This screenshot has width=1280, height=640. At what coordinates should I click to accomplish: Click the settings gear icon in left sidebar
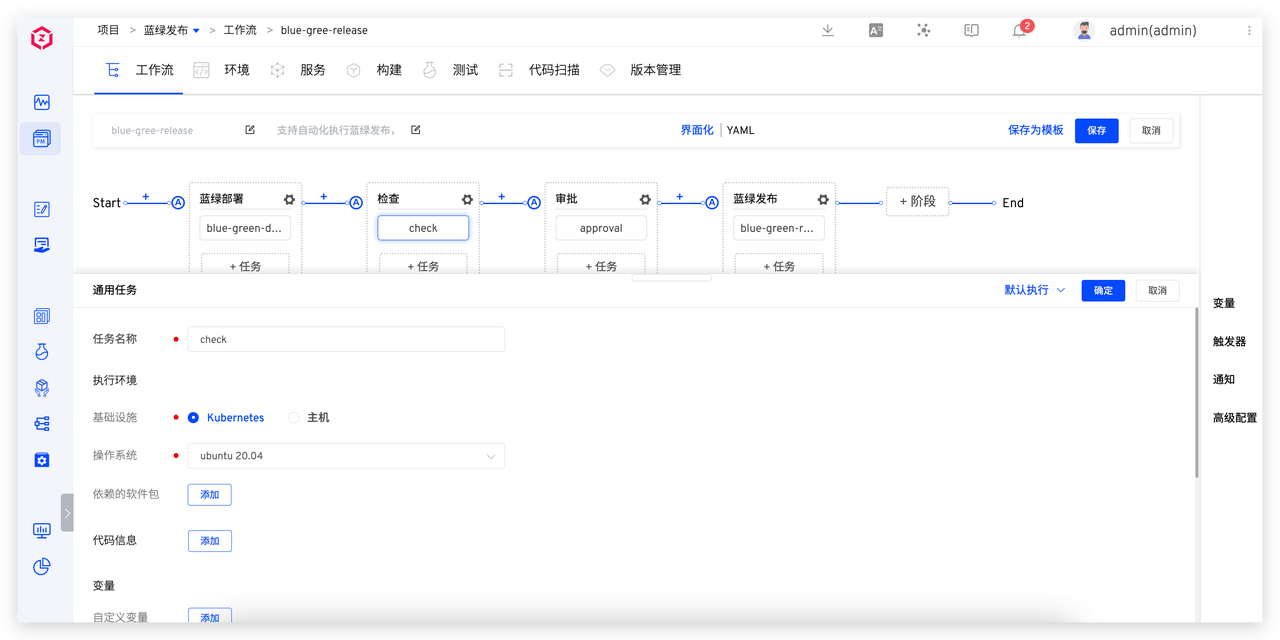point(41,459)
